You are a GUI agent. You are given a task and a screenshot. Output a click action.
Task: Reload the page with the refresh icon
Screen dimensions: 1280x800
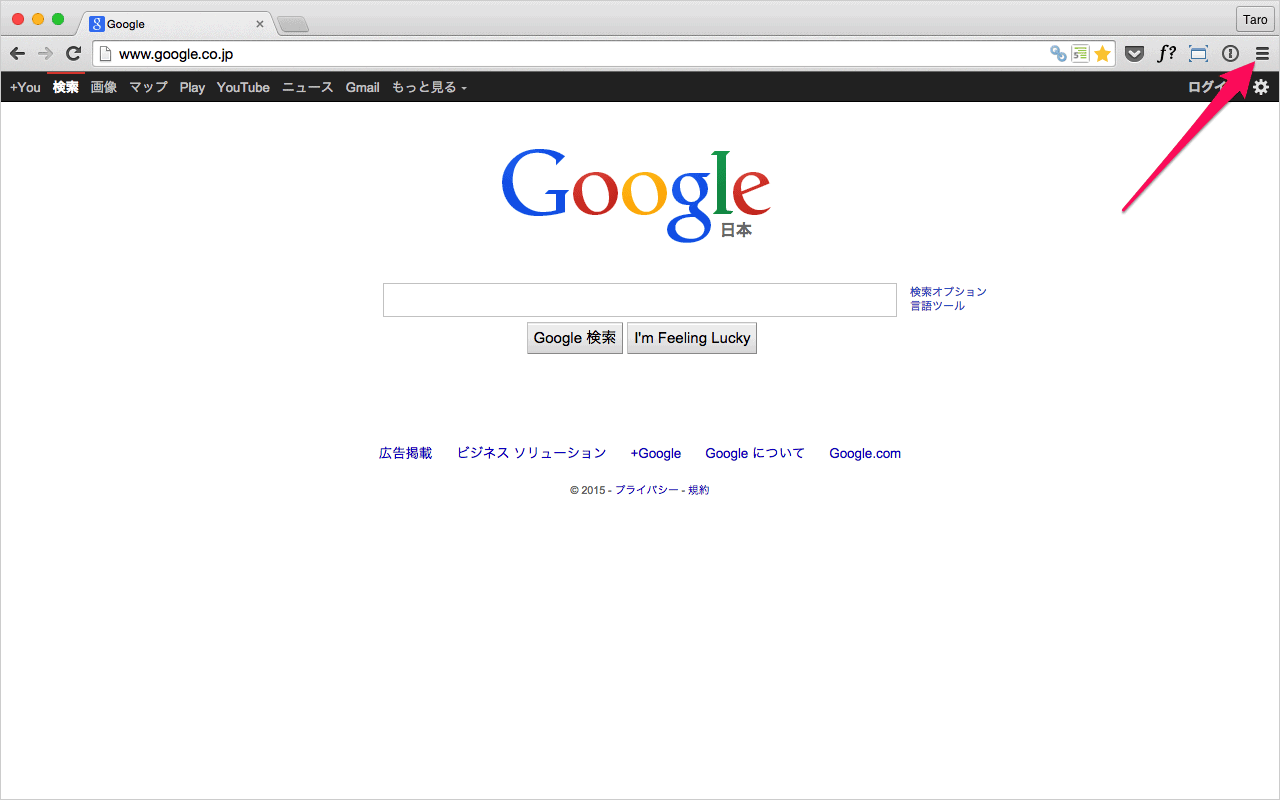[72, 53]
